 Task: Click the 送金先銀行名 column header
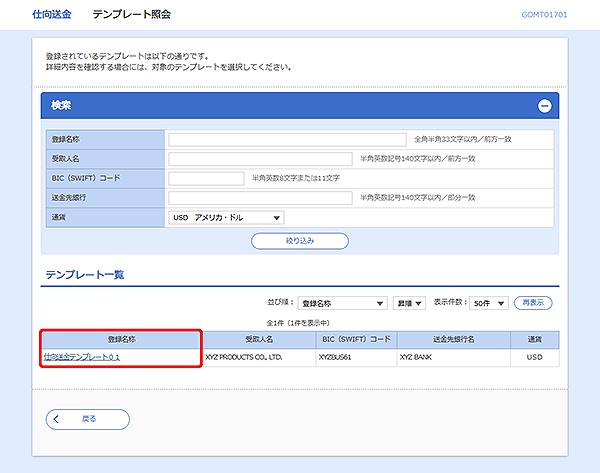click(453, 339)
